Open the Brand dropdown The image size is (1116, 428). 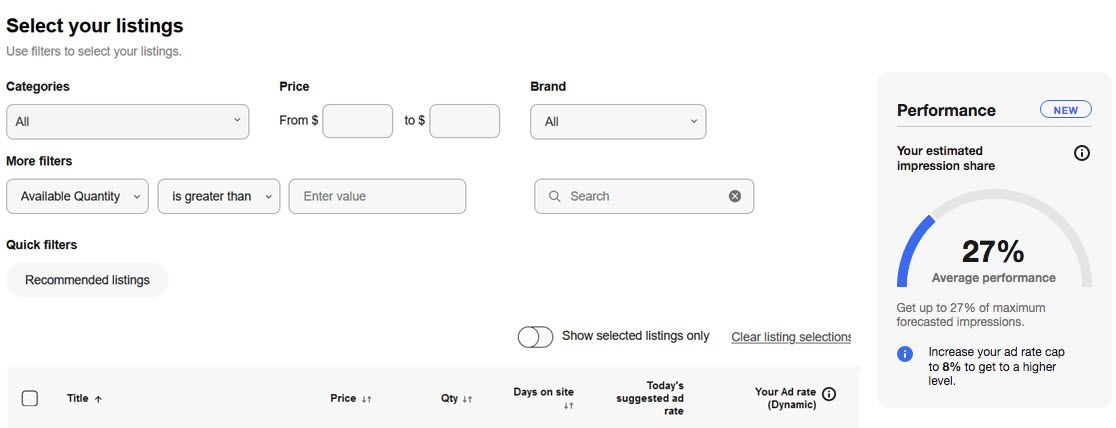click(618, 121)
